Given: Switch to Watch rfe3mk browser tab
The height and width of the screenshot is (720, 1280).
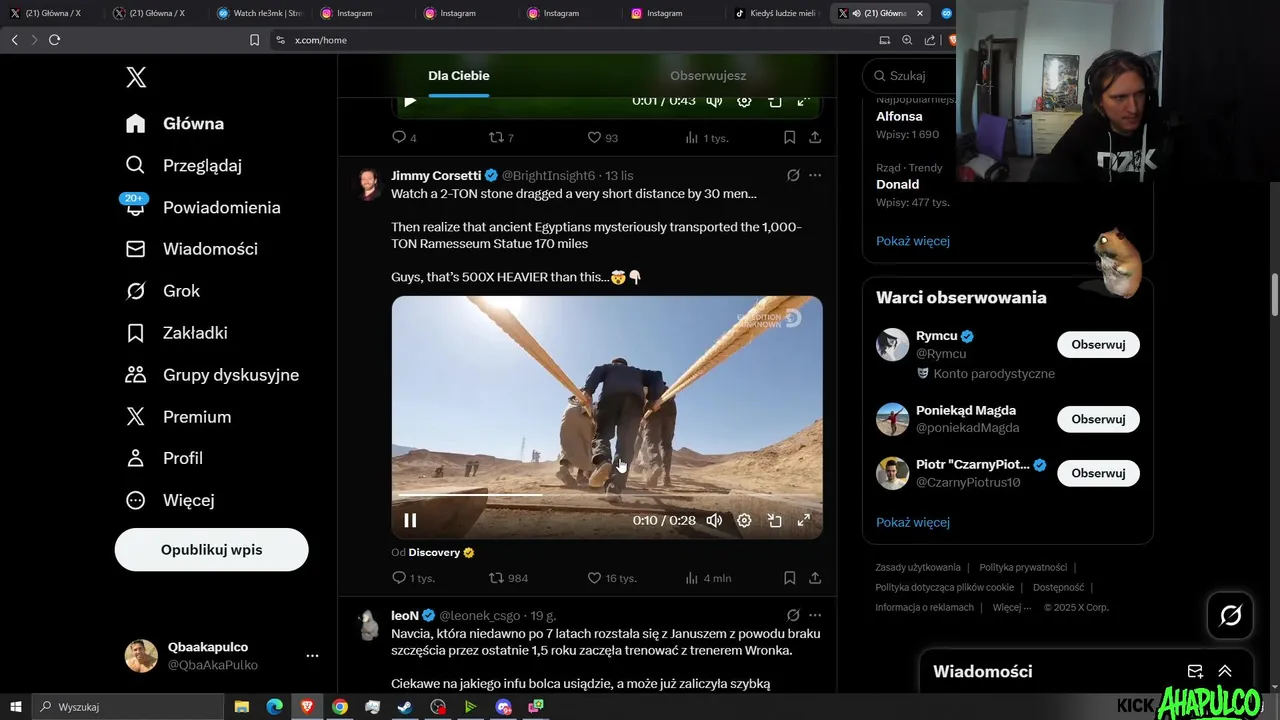Looking at the screenshot, I should coord(260,13).
